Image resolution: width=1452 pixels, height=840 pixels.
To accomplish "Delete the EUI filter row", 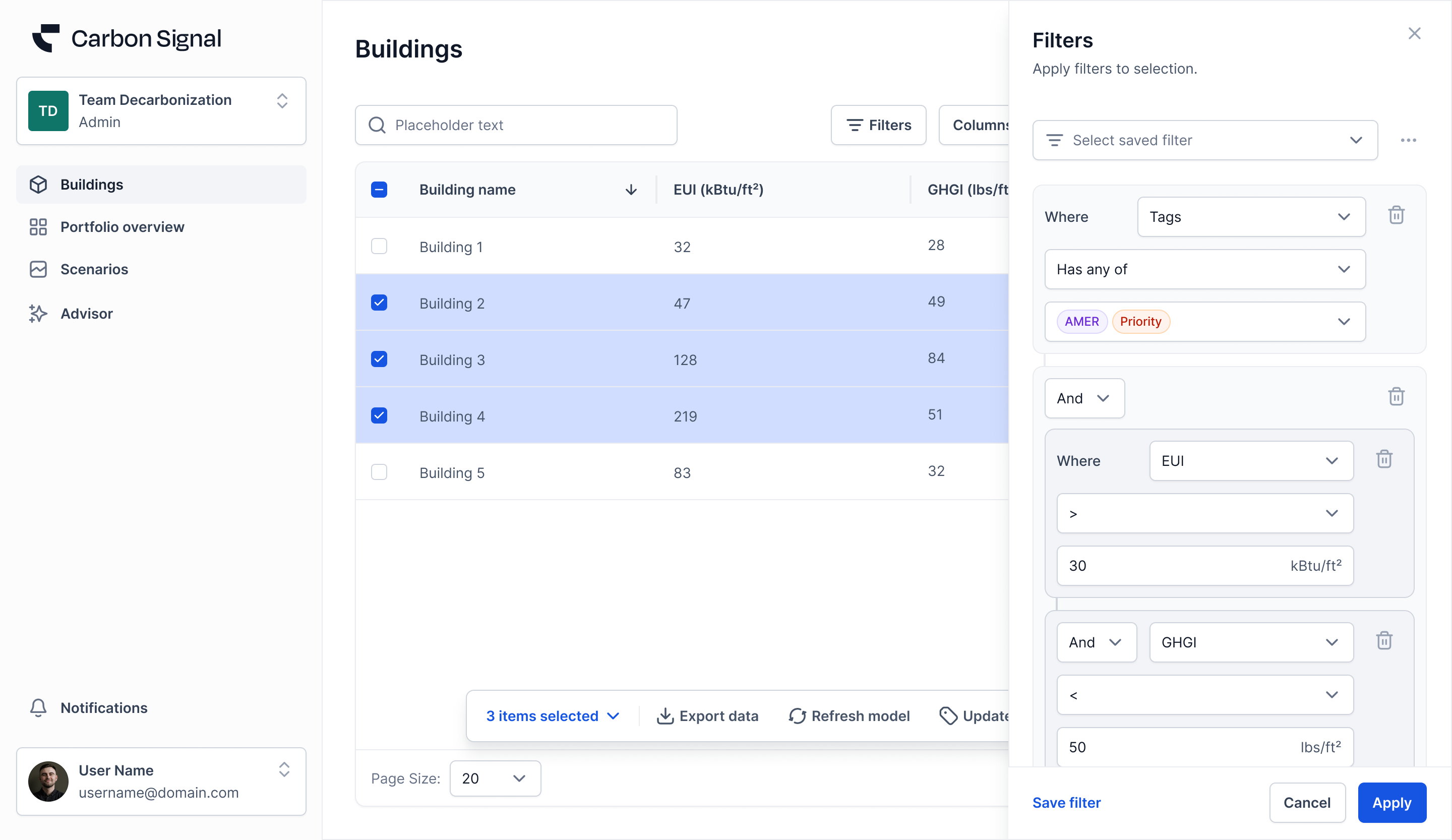I will coord(1384,459).
